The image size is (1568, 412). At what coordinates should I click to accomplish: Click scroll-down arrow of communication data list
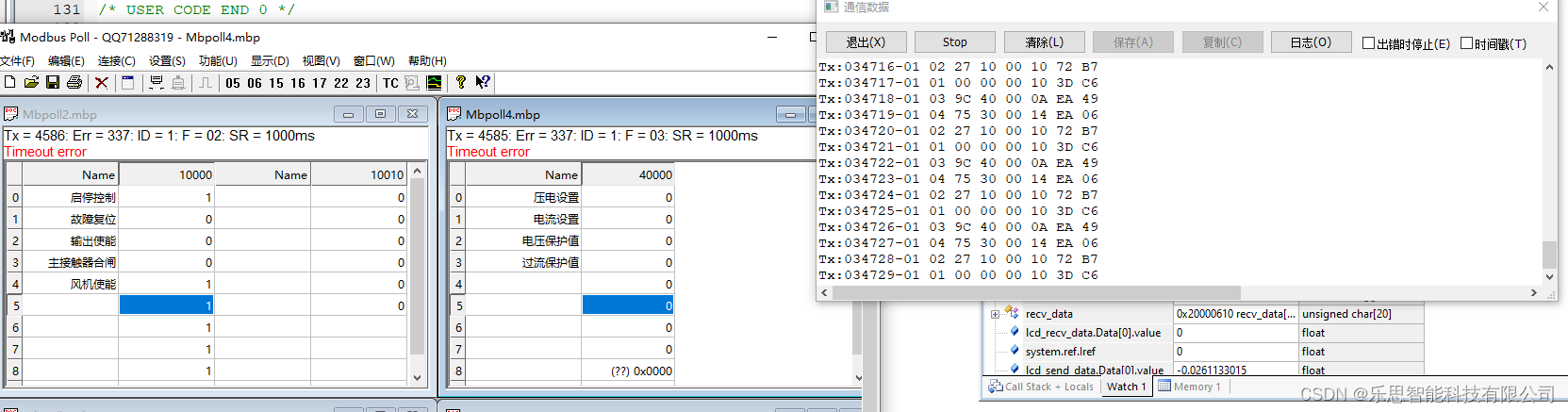coord(1549,277)
